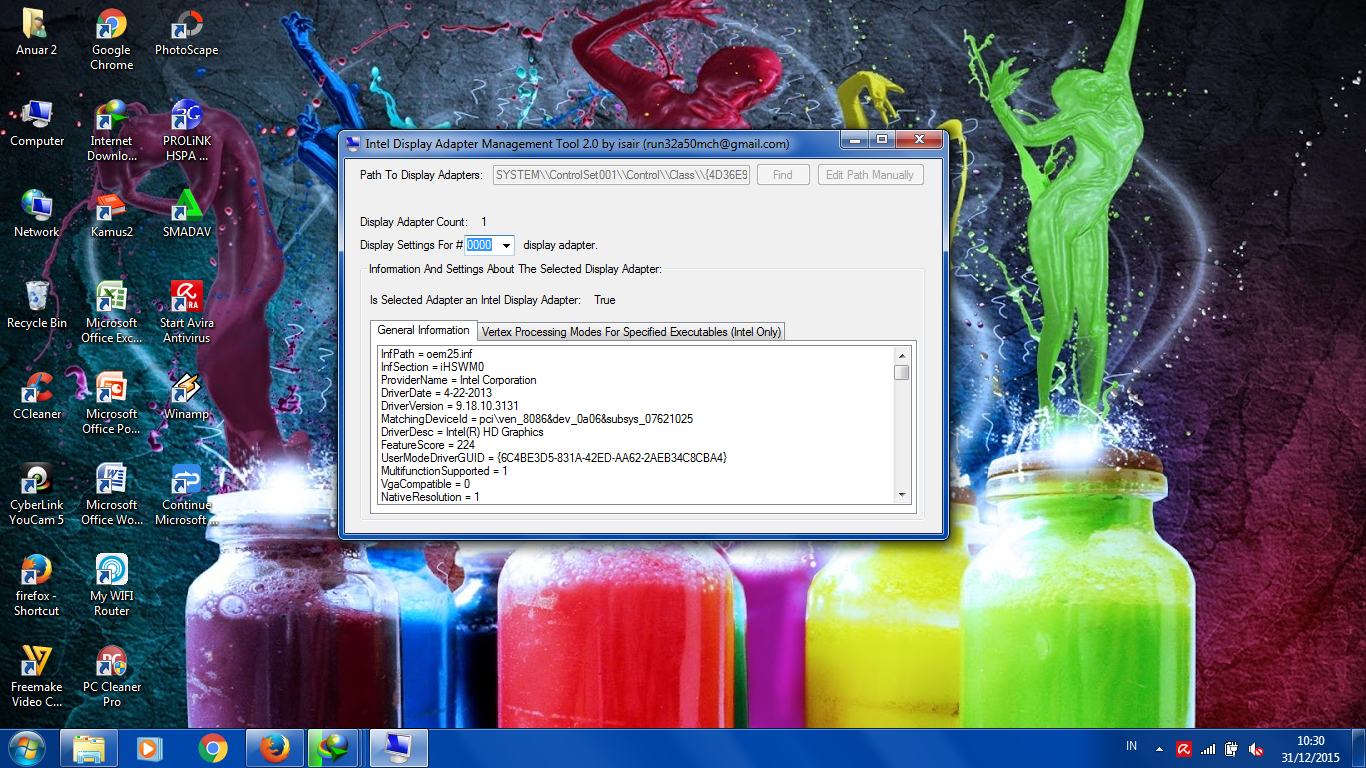Click the scrollbar down arrow in adapter info
Image resolution: width=1366 pixels, height=768 pixels.
pos(903,494)
